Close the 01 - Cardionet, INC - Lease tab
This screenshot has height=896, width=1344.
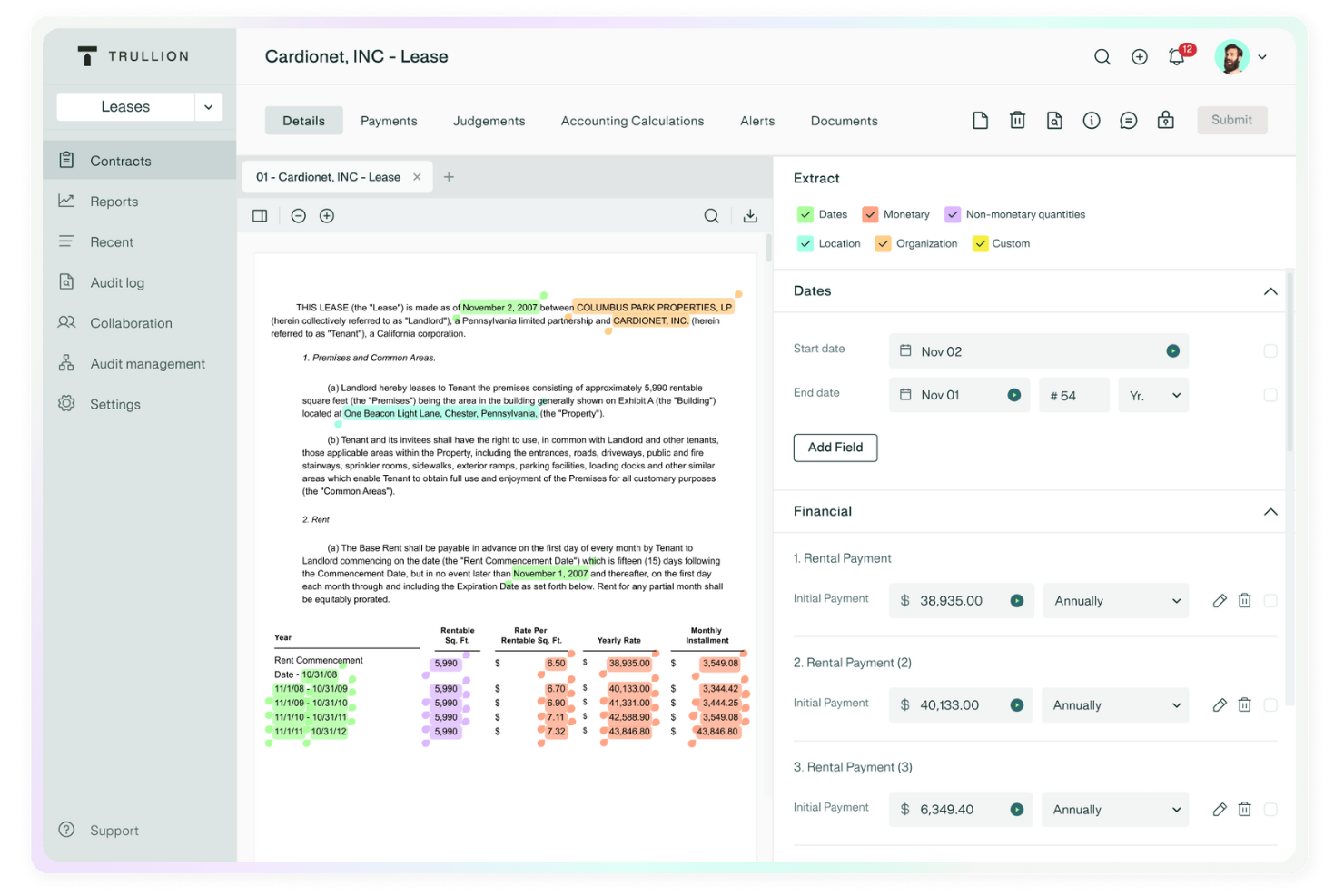(417, 177)
